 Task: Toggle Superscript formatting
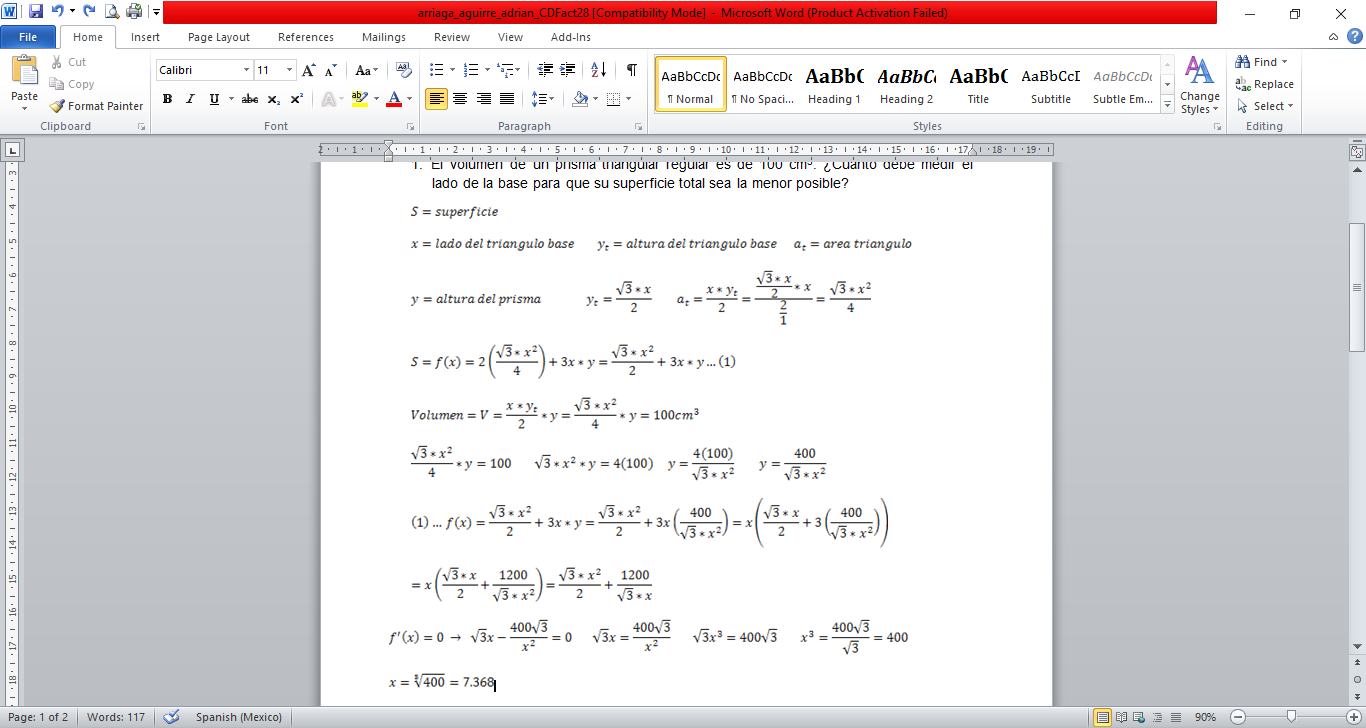(297, 99)
